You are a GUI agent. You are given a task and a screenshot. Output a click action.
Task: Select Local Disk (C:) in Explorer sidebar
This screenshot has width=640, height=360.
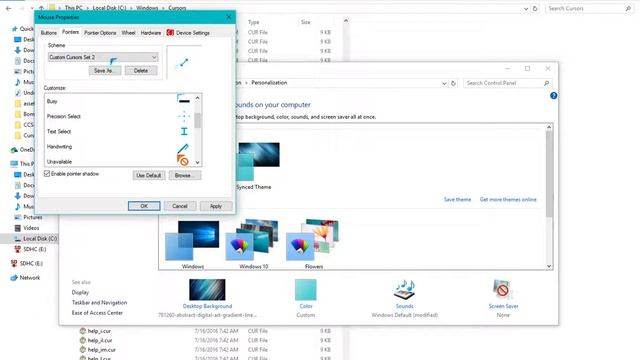click(36, 238)
